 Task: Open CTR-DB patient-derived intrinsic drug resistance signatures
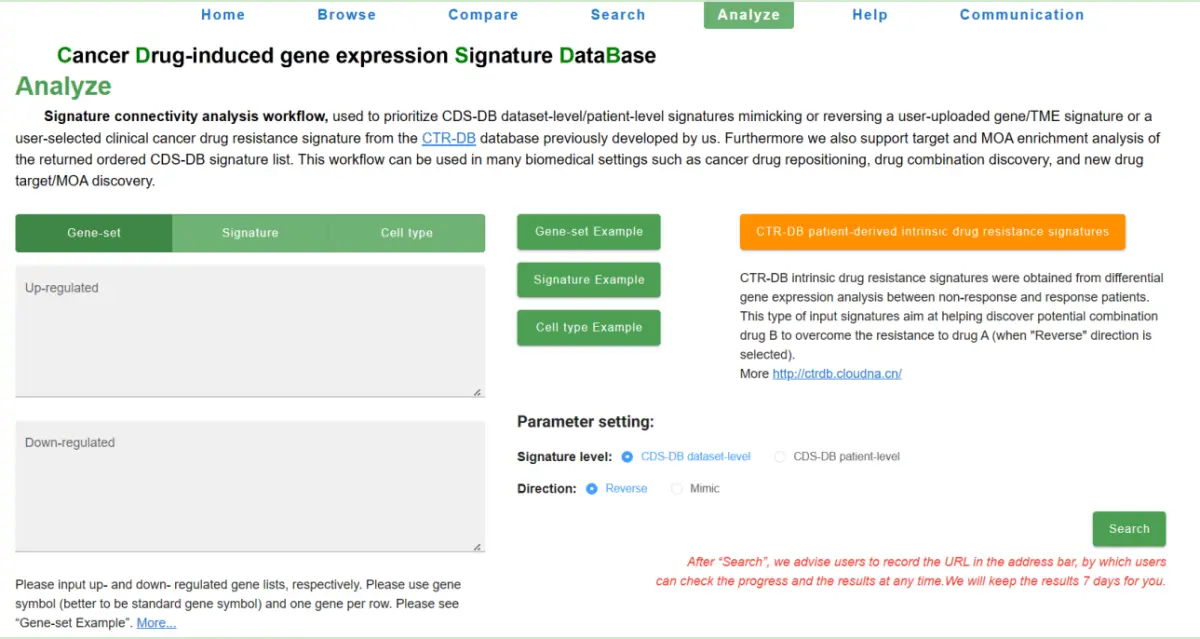click(x=933, y=232)
